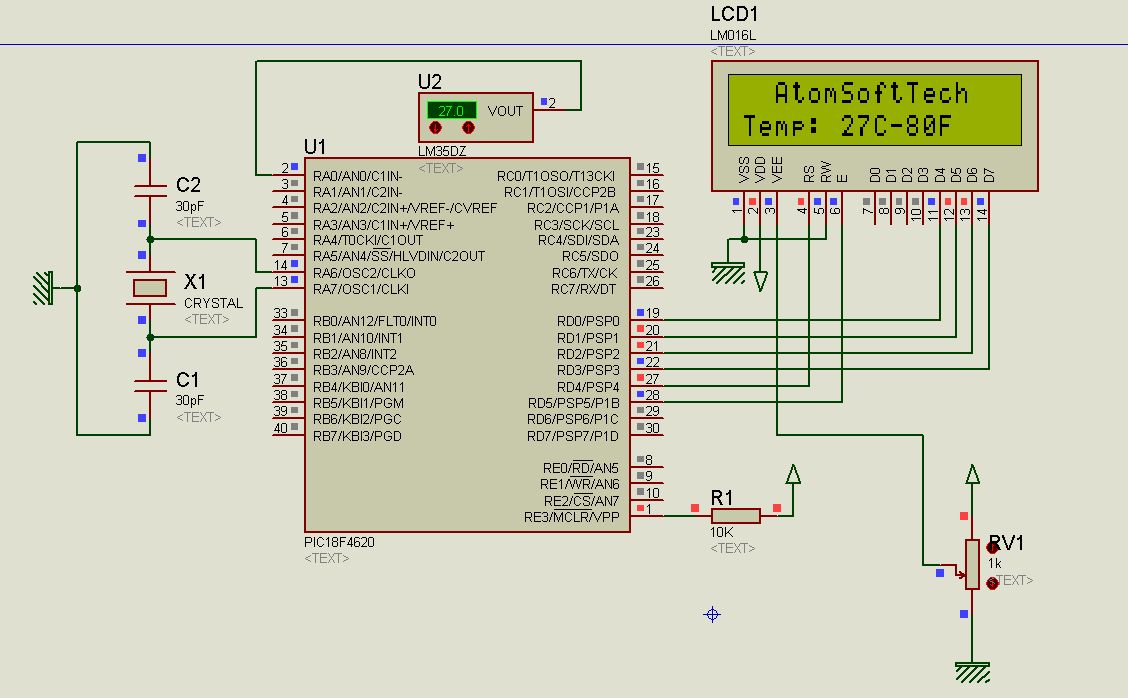Click the RV1 potentiometer upper adjust button
The height and width of the screenshot is (698, 1128).
993,548
